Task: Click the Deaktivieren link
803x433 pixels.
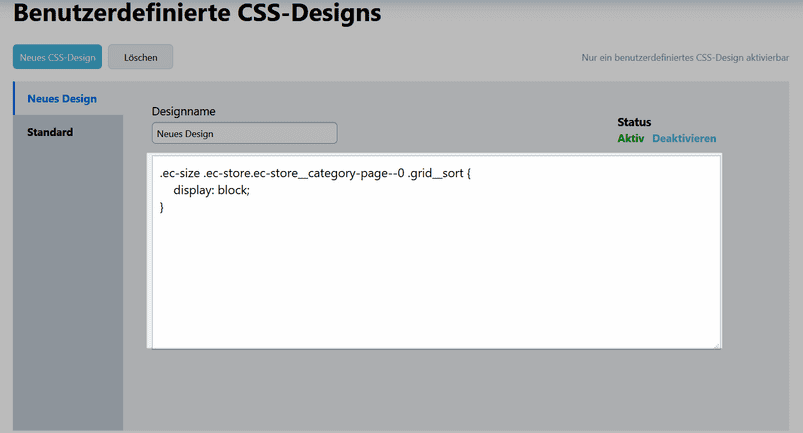Action: [x=684, y=138]
